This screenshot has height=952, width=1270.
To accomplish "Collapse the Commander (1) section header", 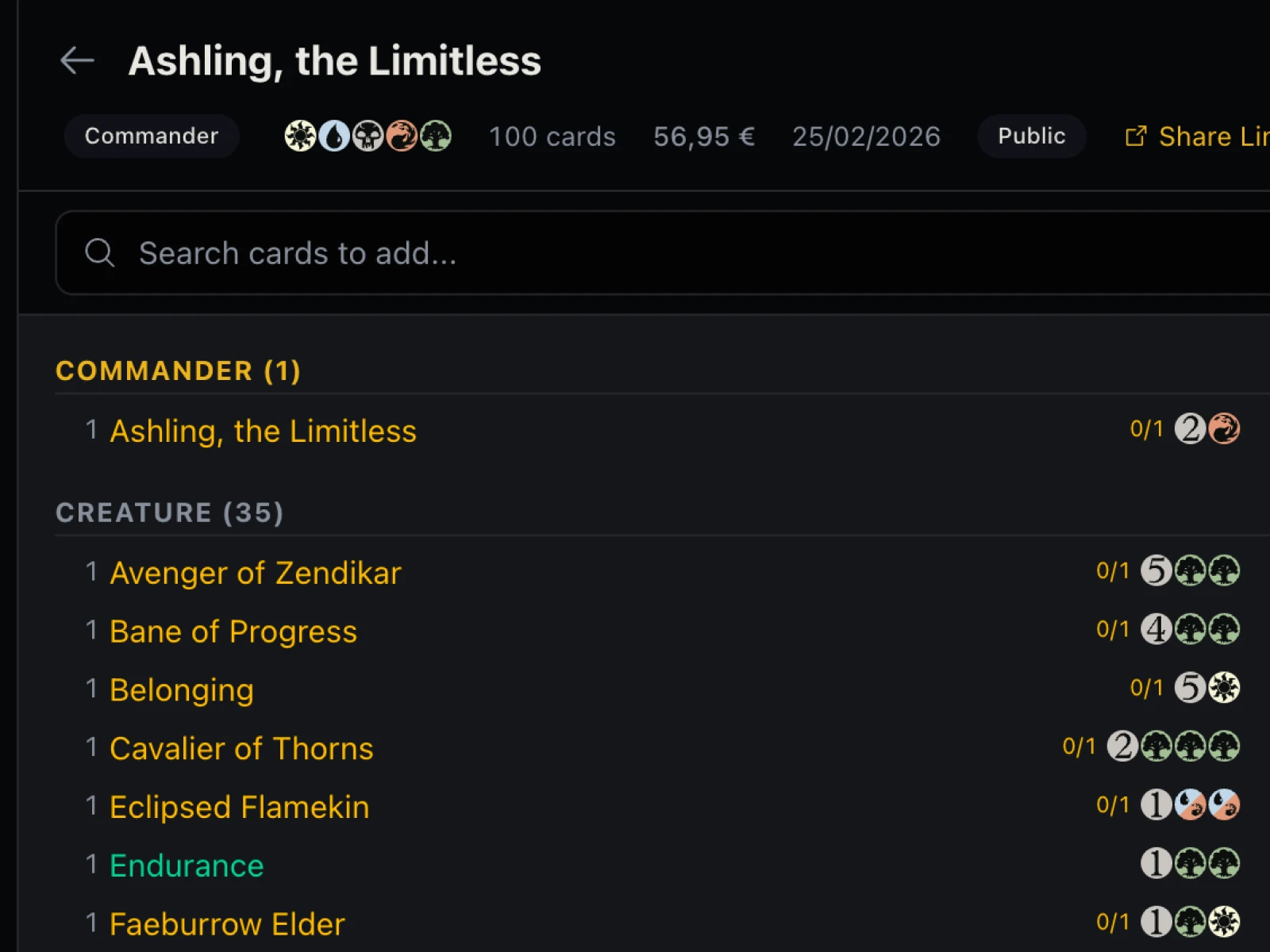I will [x=178, y=370].
